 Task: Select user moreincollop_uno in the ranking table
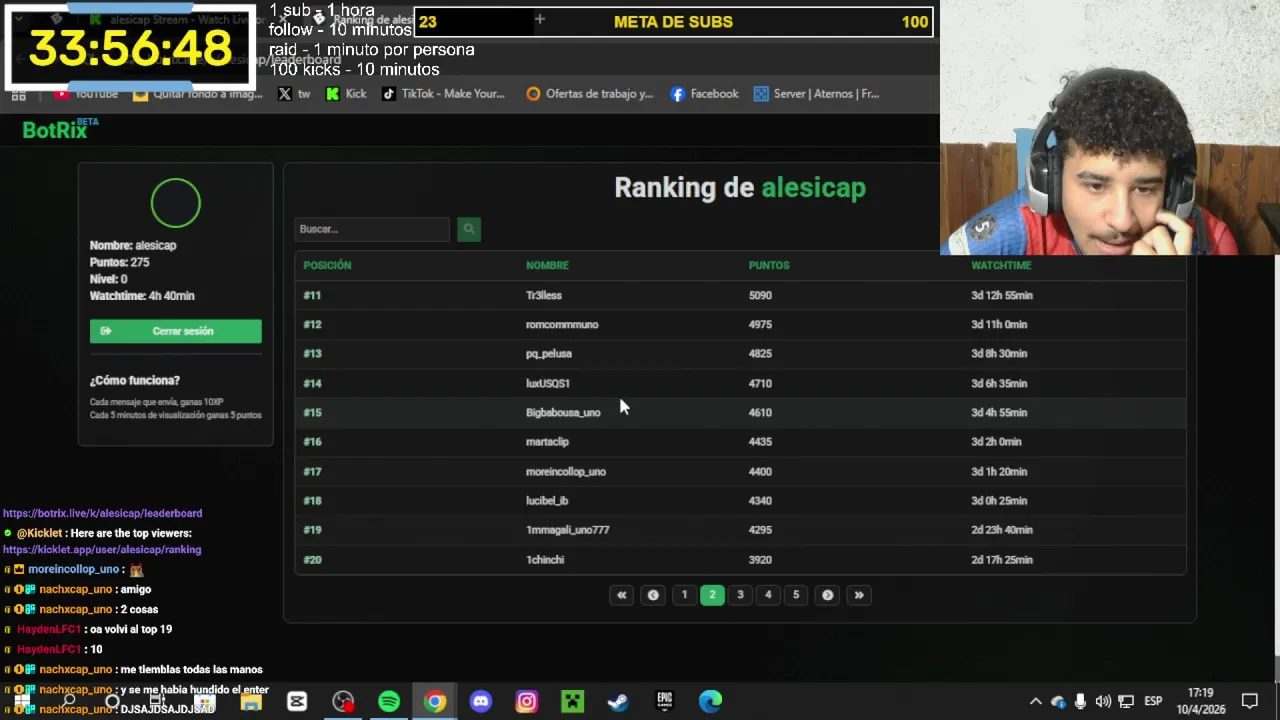coord(566,472)
